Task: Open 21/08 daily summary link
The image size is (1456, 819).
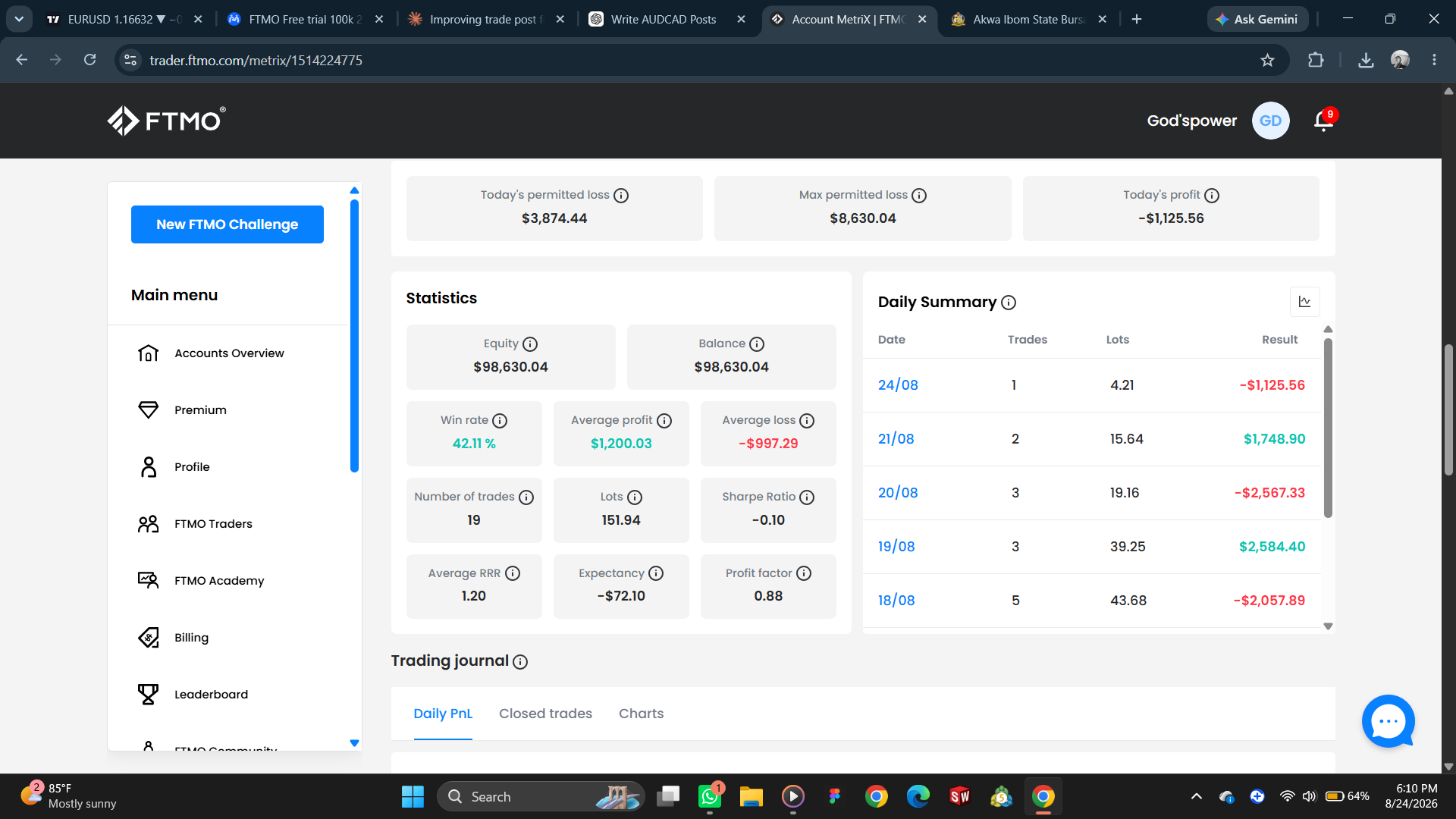Action: tap(896, 439)
